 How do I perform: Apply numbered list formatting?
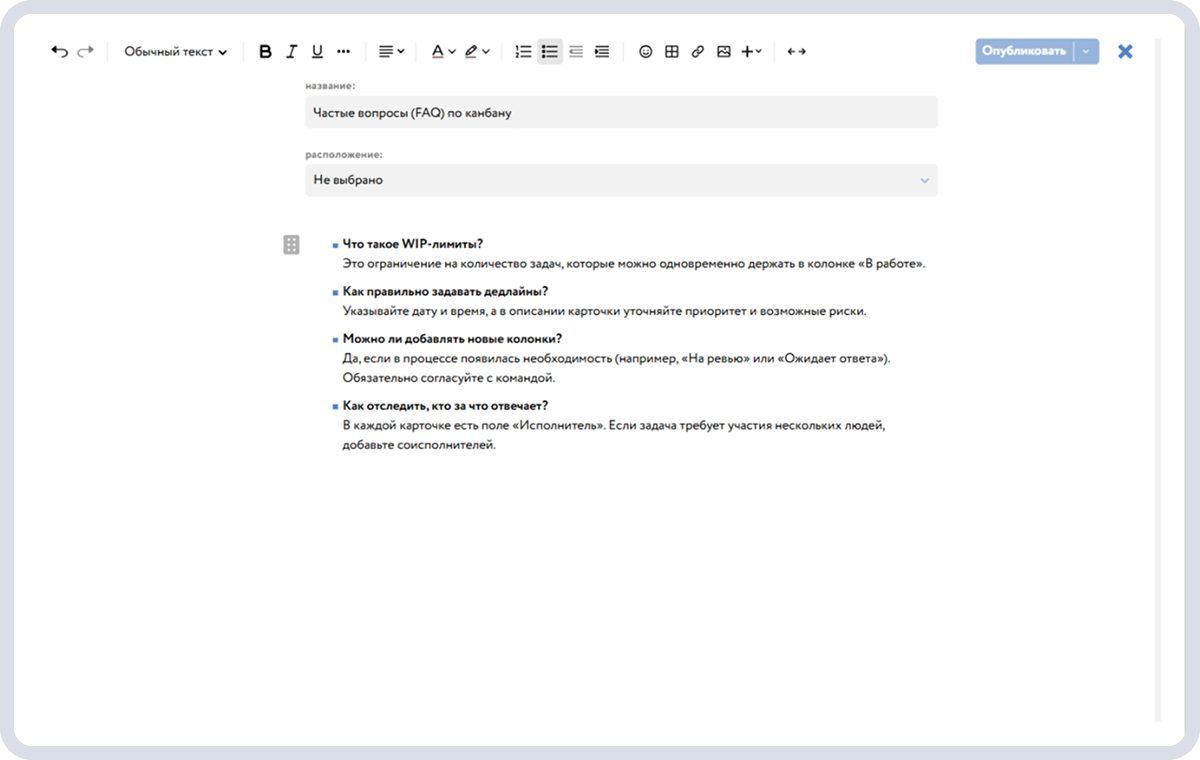523,52
